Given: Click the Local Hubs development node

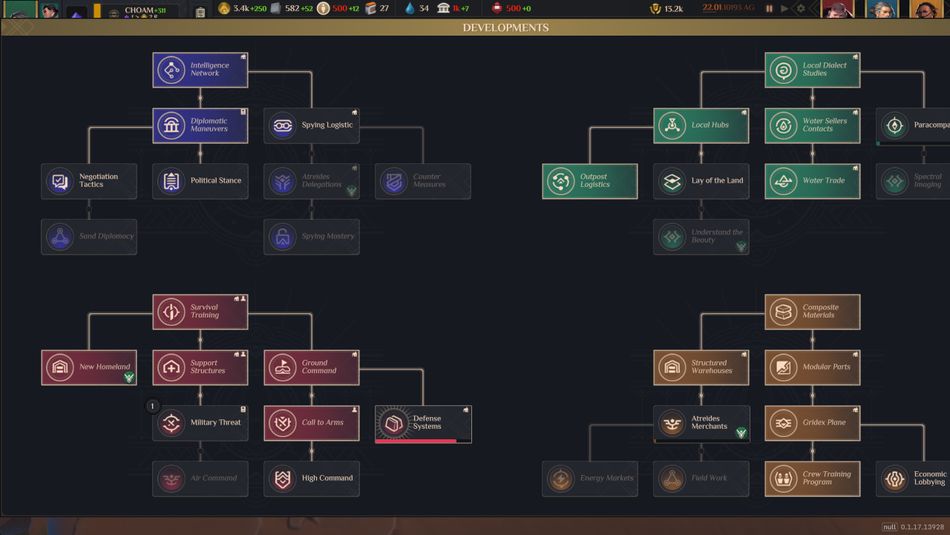Looking at the screenshot, I should (x=701, y=125).
